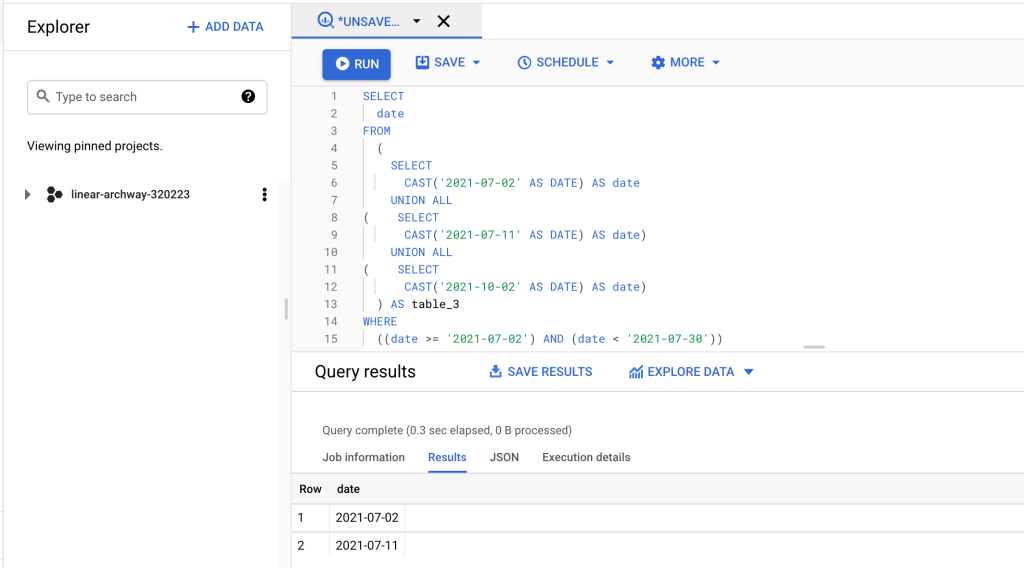The width and height of the screenshot is (1024, 568).
Task: Click the help icon in search box
Action: tap(248, 97)
